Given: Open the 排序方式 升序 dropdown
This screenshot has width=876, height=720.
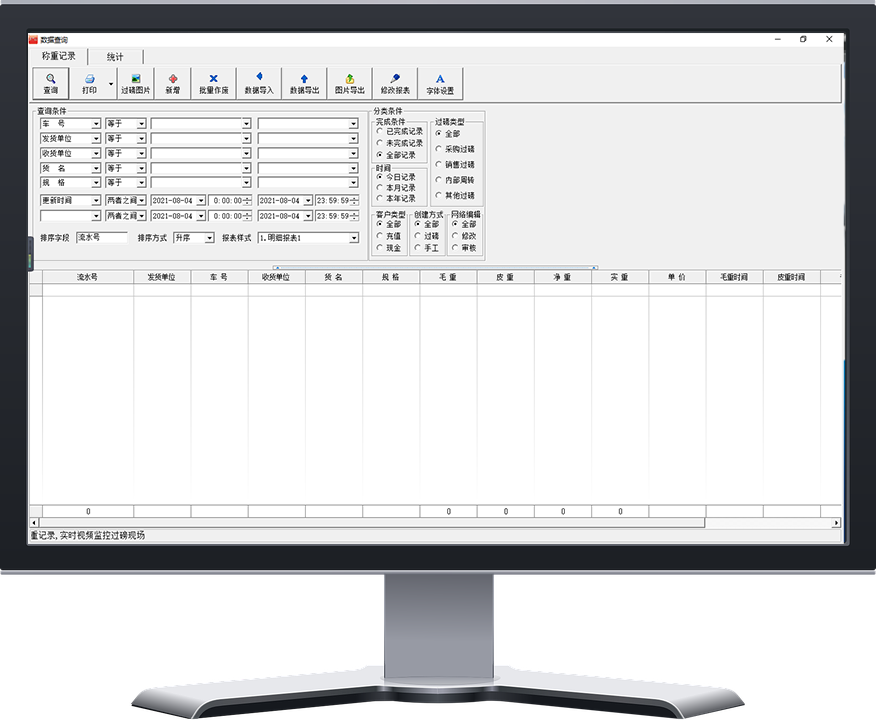Looking at the screenshot, I should point(209,238).
